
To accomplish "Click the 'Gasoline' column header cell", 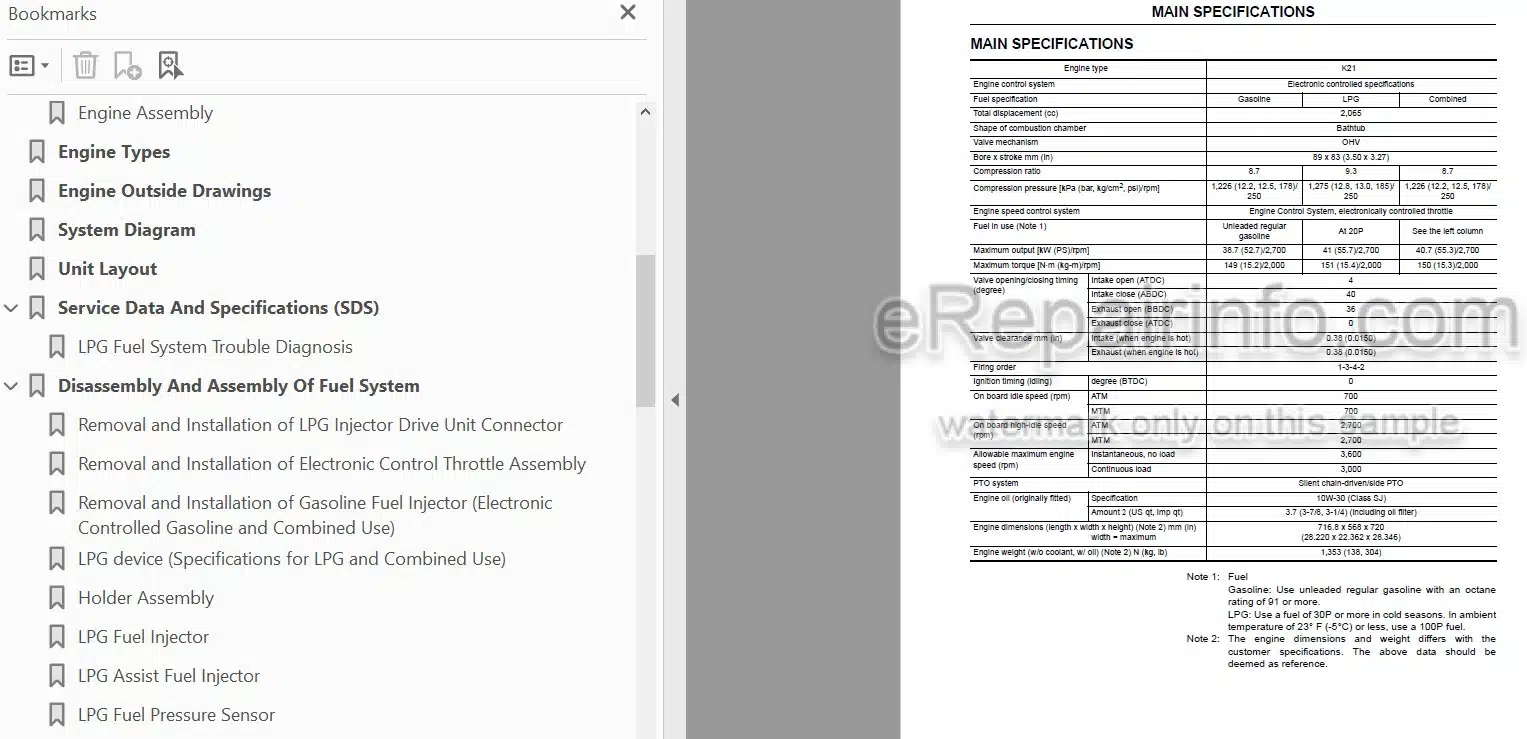I will (1254, 99).
